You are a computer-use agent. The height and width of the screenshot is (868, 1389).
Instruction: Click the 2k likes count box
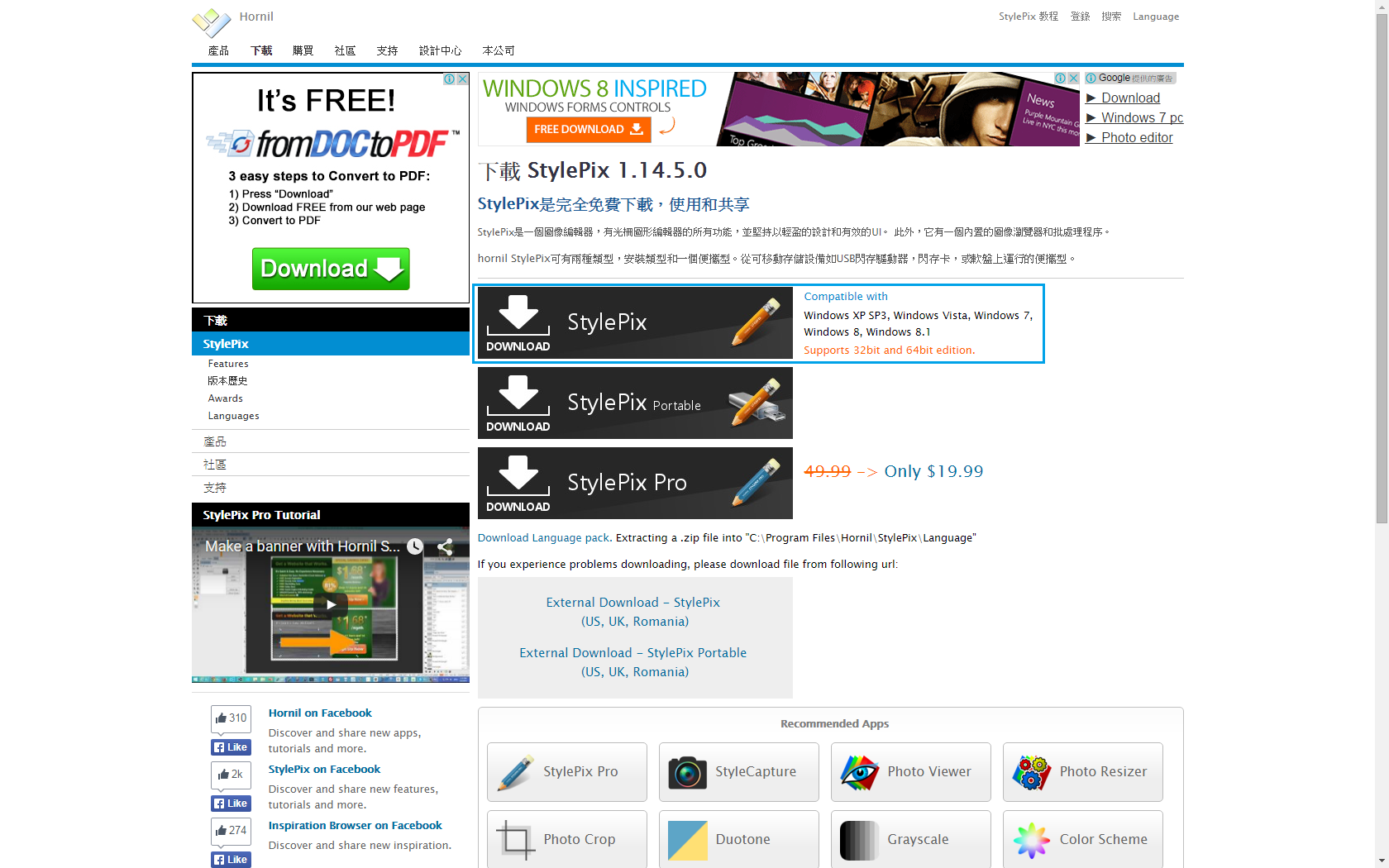pos(231,775)
